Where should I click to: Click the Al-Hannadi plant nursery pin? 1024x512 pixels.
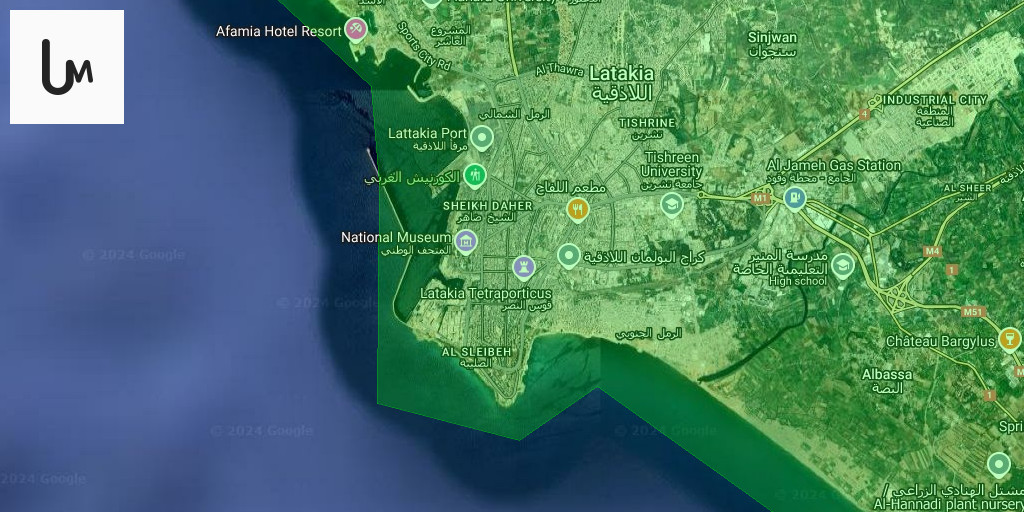[x=998, y=464]
